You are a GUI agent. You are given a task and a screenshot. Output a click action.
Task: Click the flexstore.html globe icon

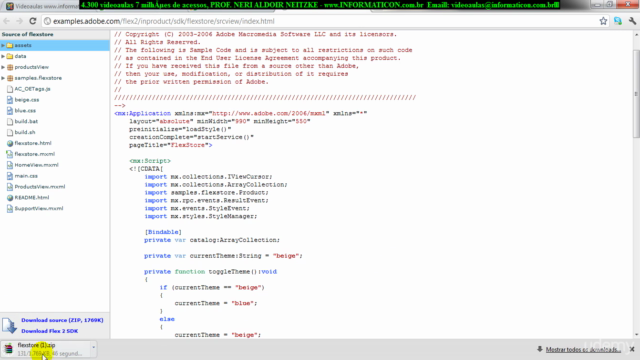point(10,143)
